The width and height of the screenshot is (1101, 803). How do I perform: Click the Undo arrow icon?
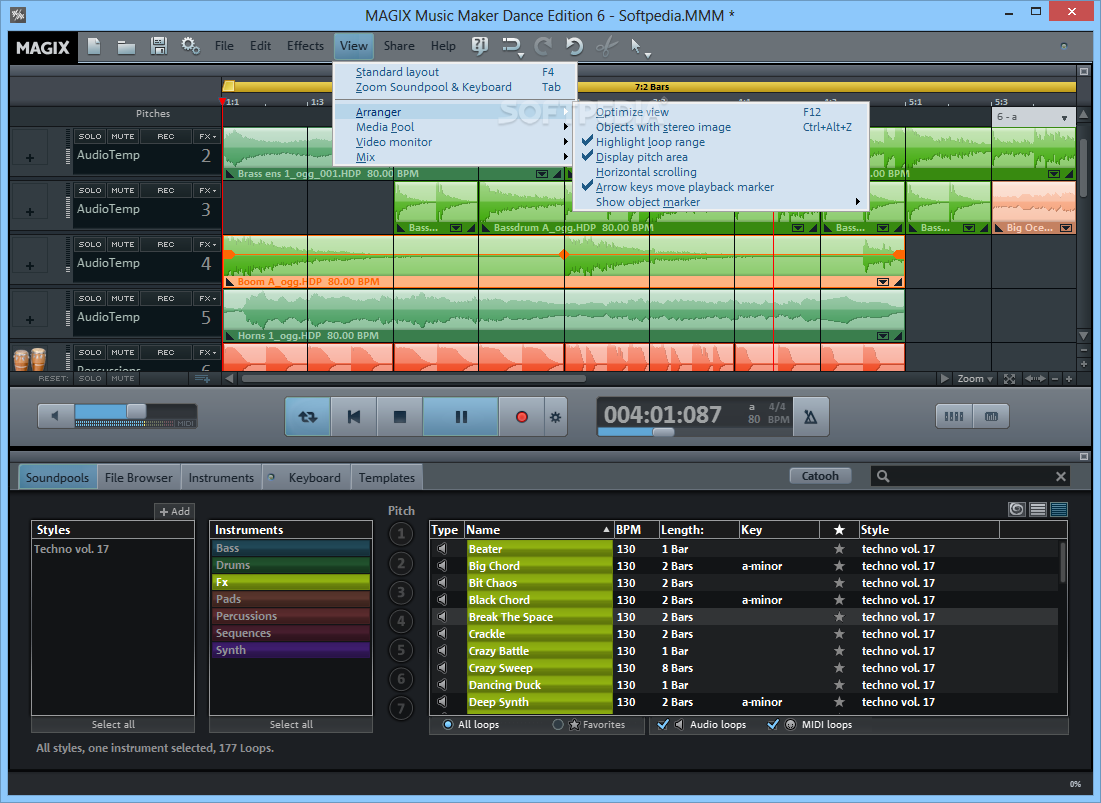(x=574, y=46)
